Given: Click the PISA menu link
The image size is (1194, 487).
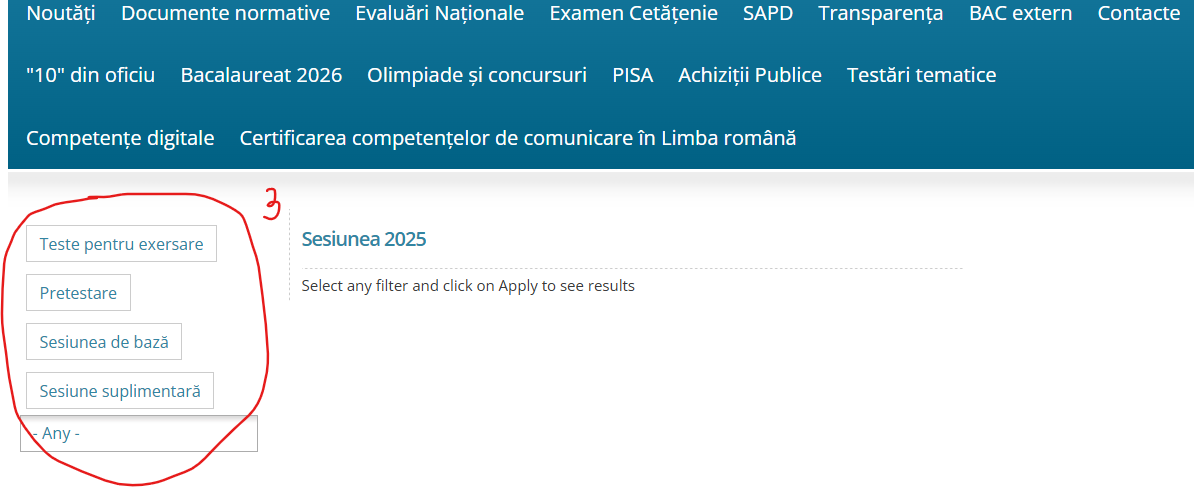Looking at the screenshot, I should coord(632,75).
